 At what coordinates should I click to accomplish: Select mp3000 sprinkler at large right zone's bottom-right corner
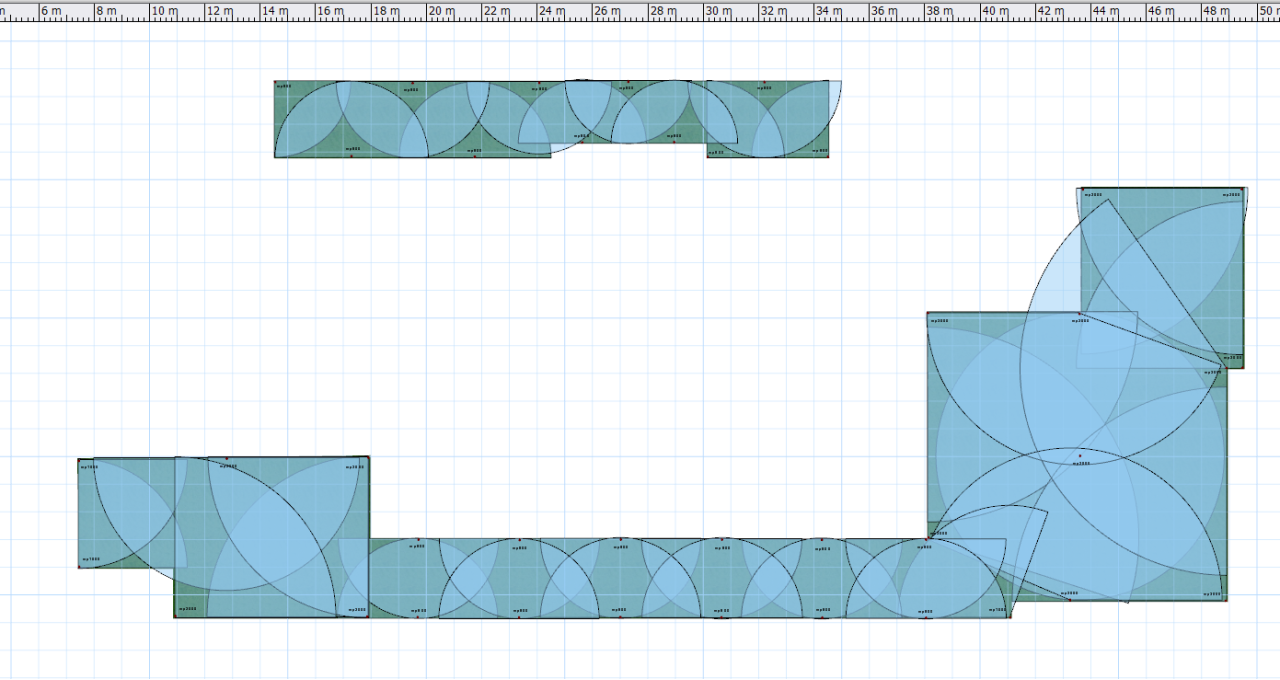(x=1225, y=598)
